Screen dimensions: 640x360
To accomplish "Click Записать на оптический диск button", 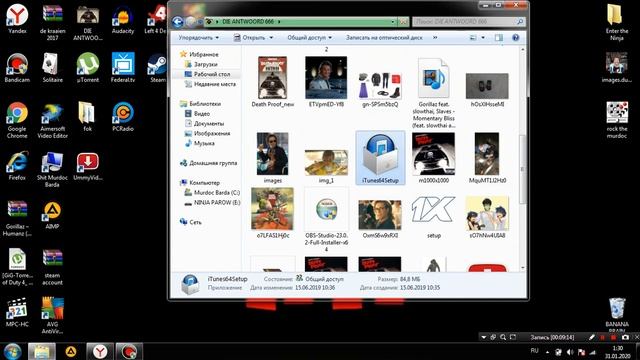I will point(384,38).
